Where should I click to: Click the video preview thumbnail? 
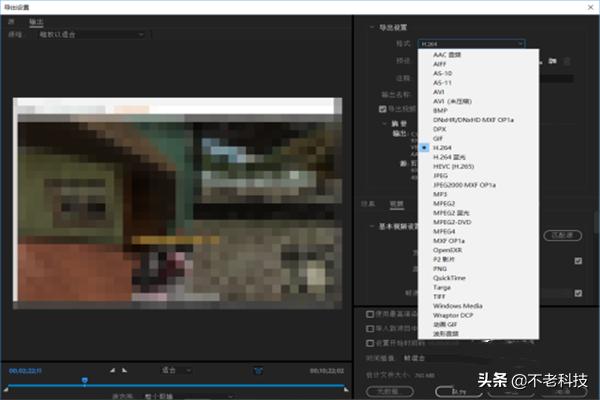pyautogui.click(x=178, y=203)
